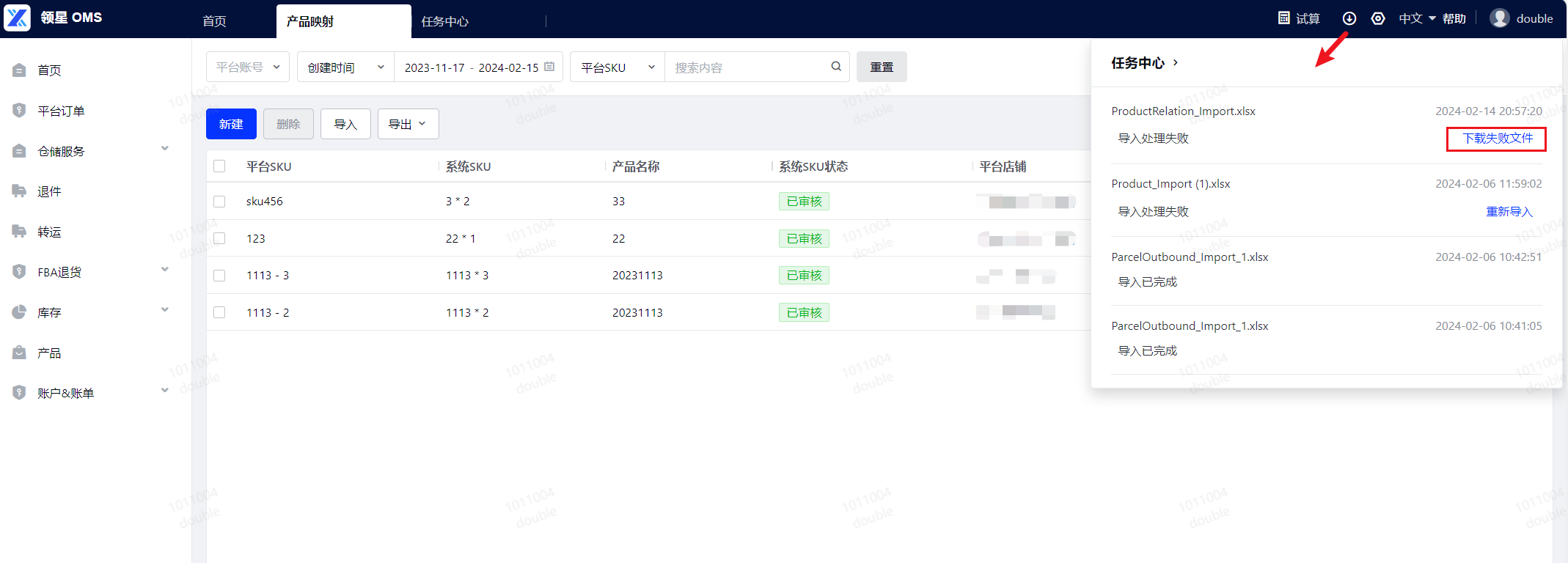Toggle the select-all checkbox in table header
Screen dimensions: 1568x563
[x=219, y=166]
